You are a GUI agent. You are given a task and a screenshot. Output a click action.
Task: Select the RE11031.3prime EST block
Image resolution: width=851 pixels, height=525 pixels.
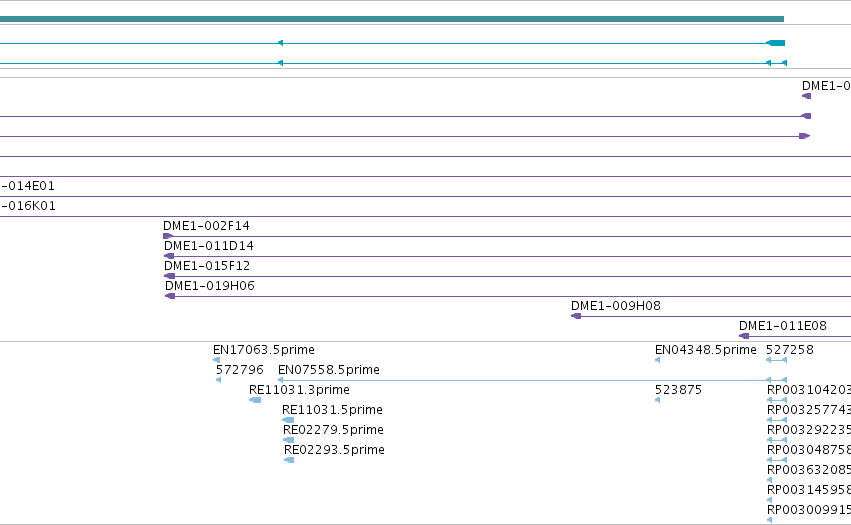click(255, 400)
